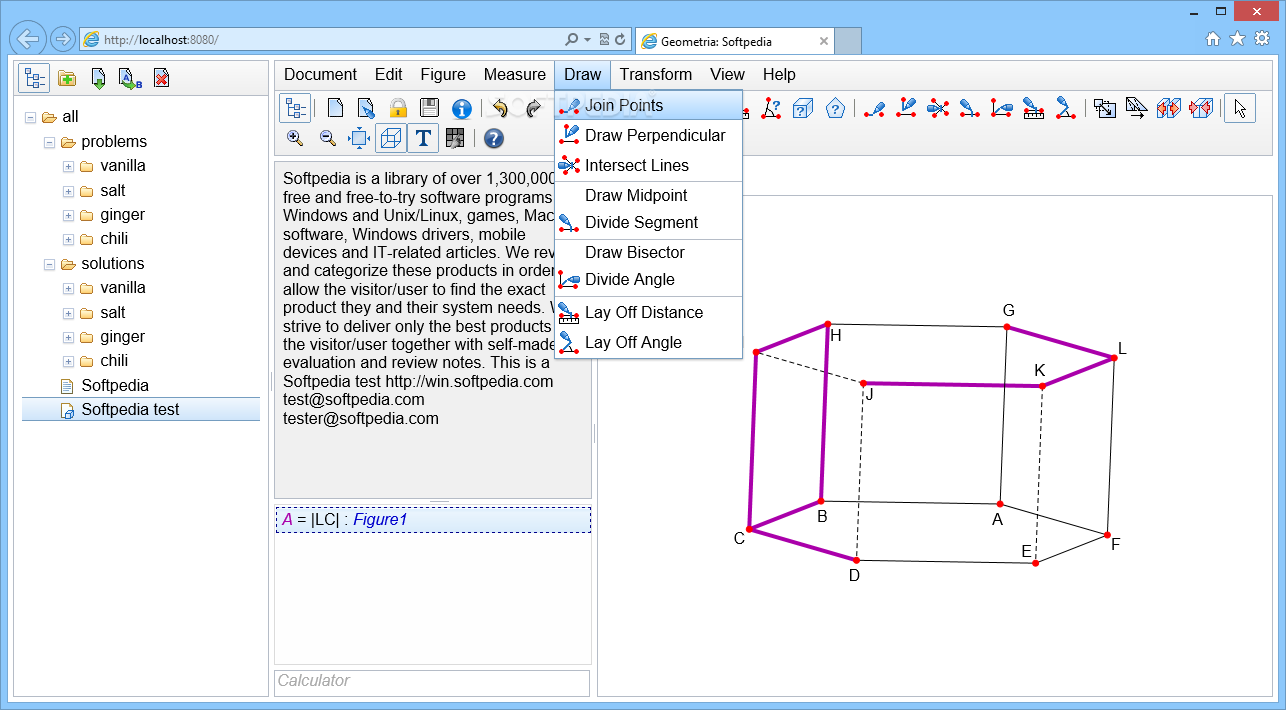Click the Join Points toolbar icon

click(874, 108)
